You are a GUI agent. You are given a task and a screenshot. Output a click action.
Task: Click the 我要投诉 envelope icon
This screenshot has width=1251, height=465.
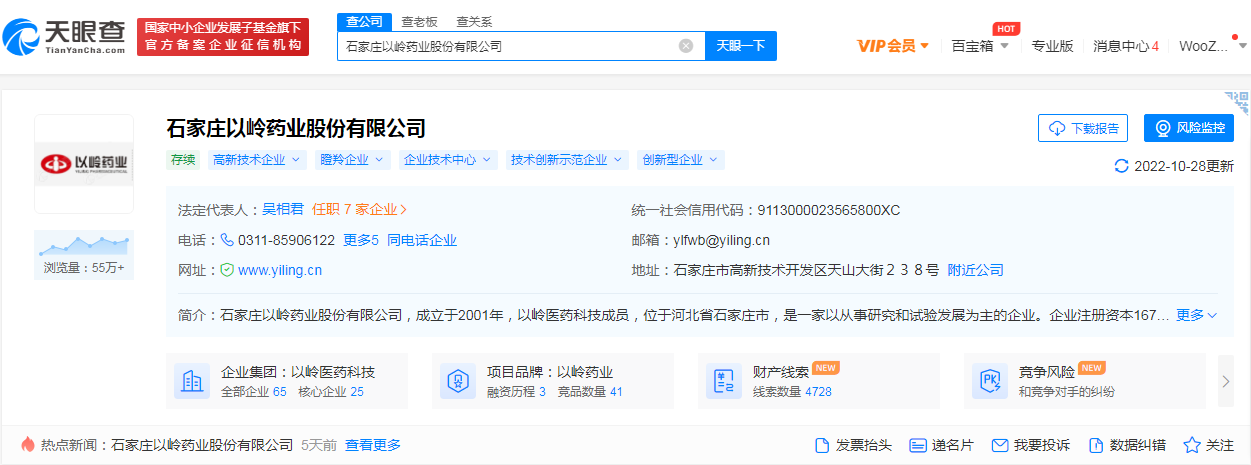click(999, 445)
